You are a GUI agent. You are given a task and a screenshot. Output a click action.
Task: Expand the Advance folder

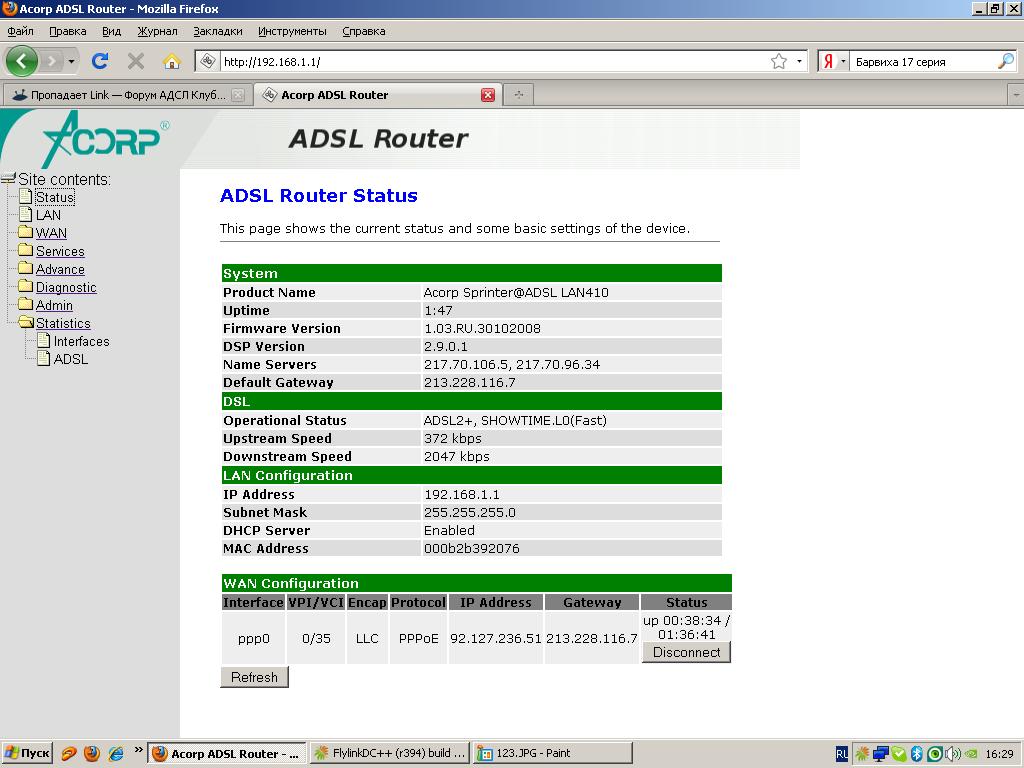pyautogui.click(x=60, y=269)
